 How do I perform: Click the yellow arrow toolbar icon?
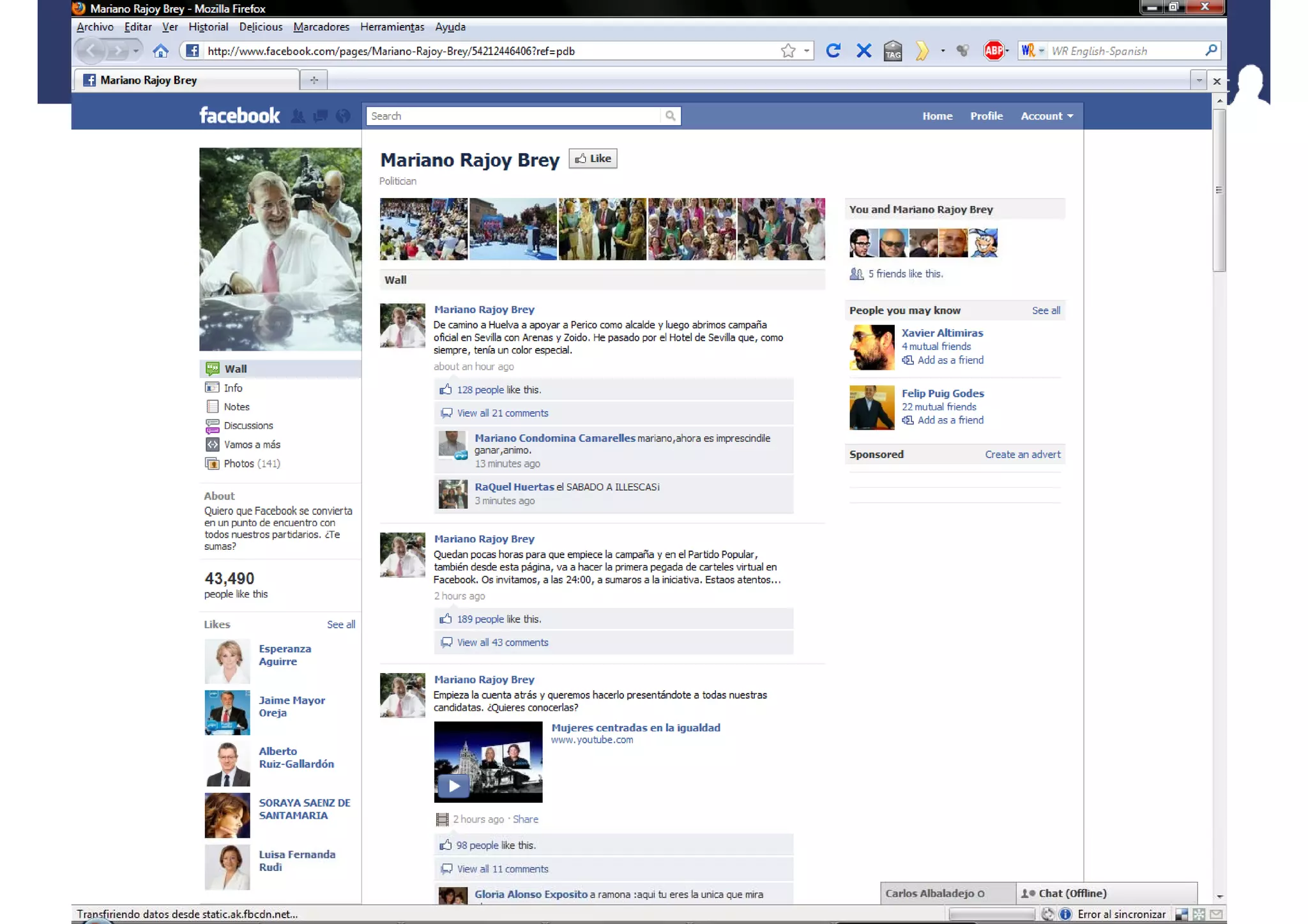(x=922, y=50)
